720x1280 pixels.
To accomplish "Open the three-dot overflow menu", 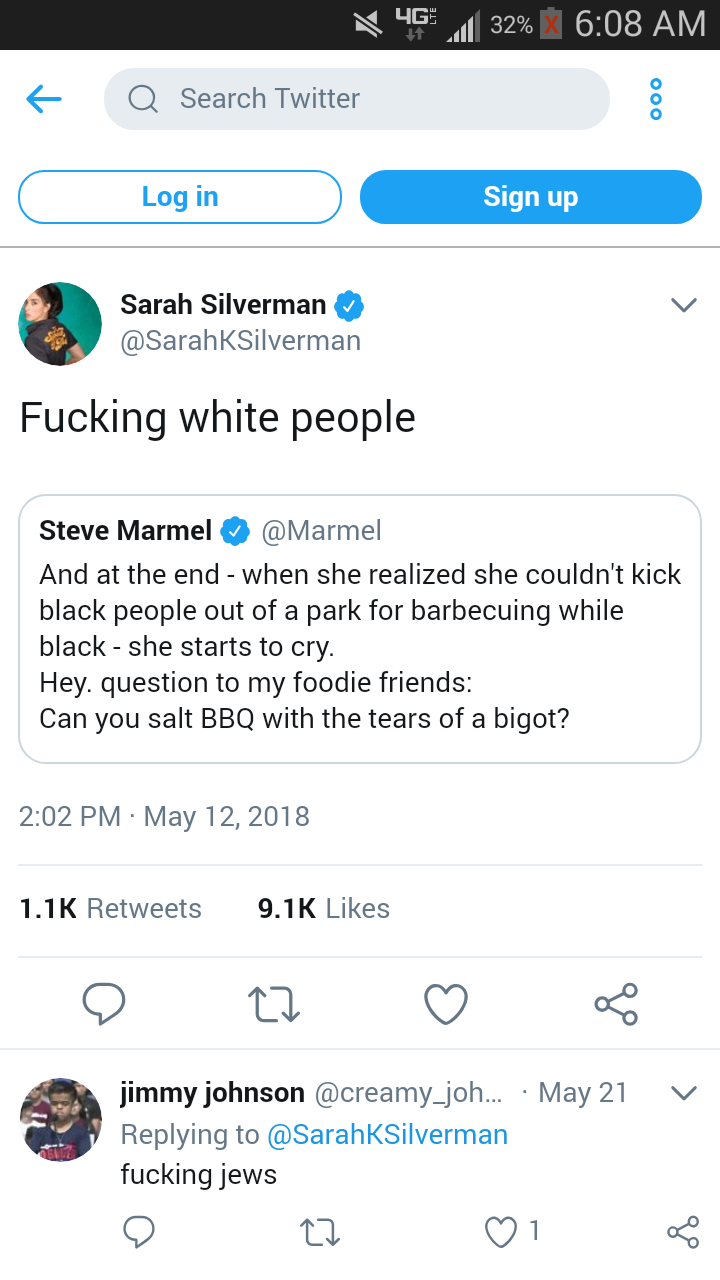I will pos(656,99).
